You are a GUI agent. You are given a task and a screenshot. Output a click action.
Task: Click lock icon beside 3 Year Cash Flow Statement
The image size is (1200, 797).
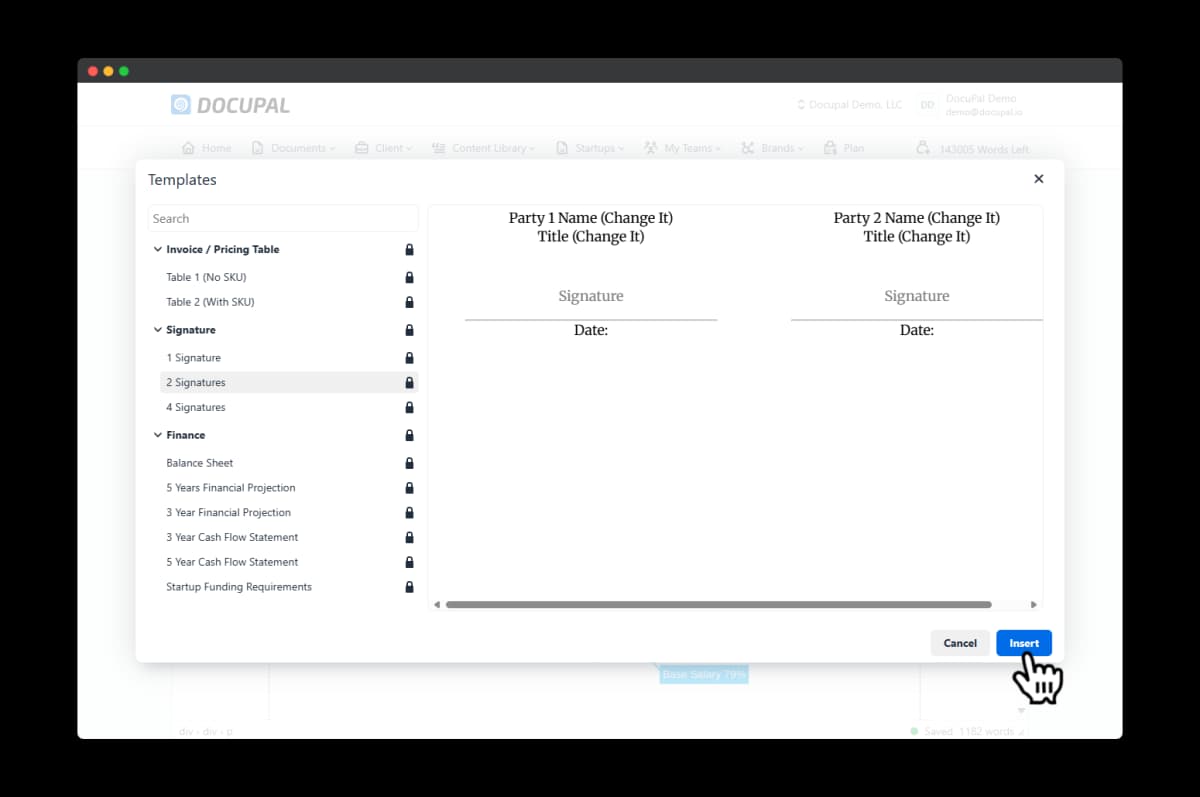click(409, 537)
